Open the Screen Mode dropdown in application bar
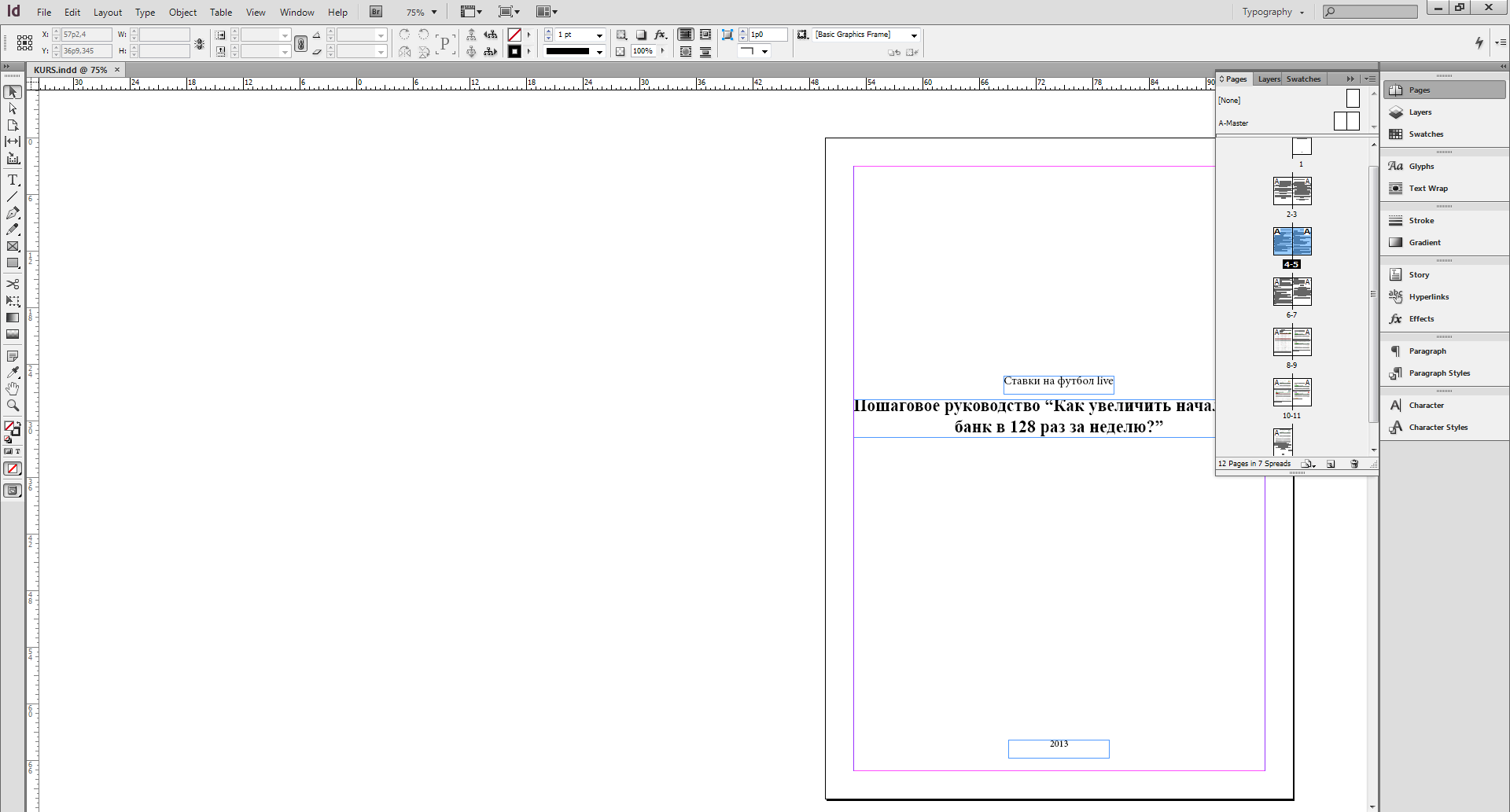The image size is (1510, 812). [509, 12]
